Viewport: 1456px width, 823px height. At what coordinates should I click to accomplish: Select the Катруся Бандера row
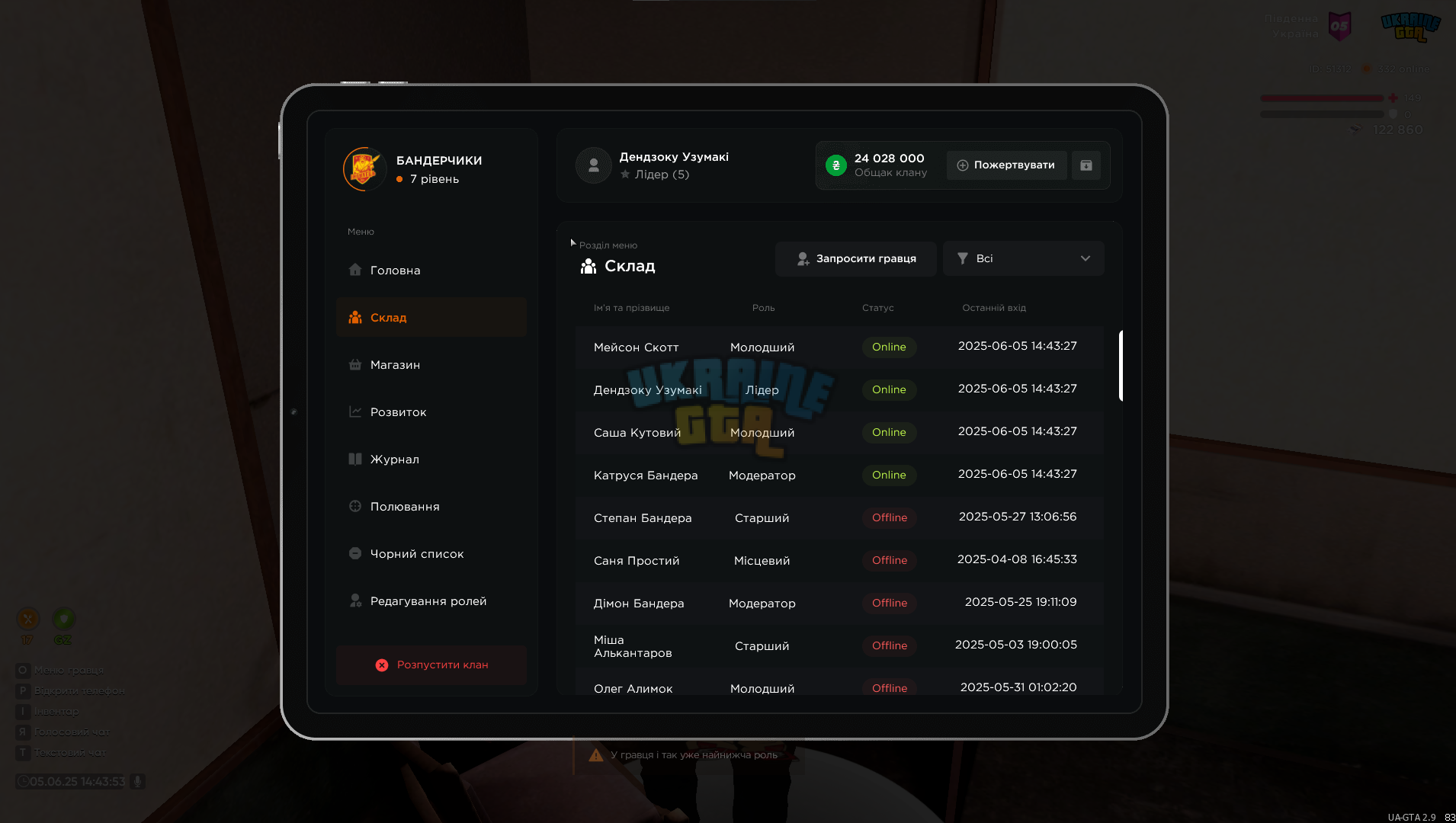[x=840, y=476]
